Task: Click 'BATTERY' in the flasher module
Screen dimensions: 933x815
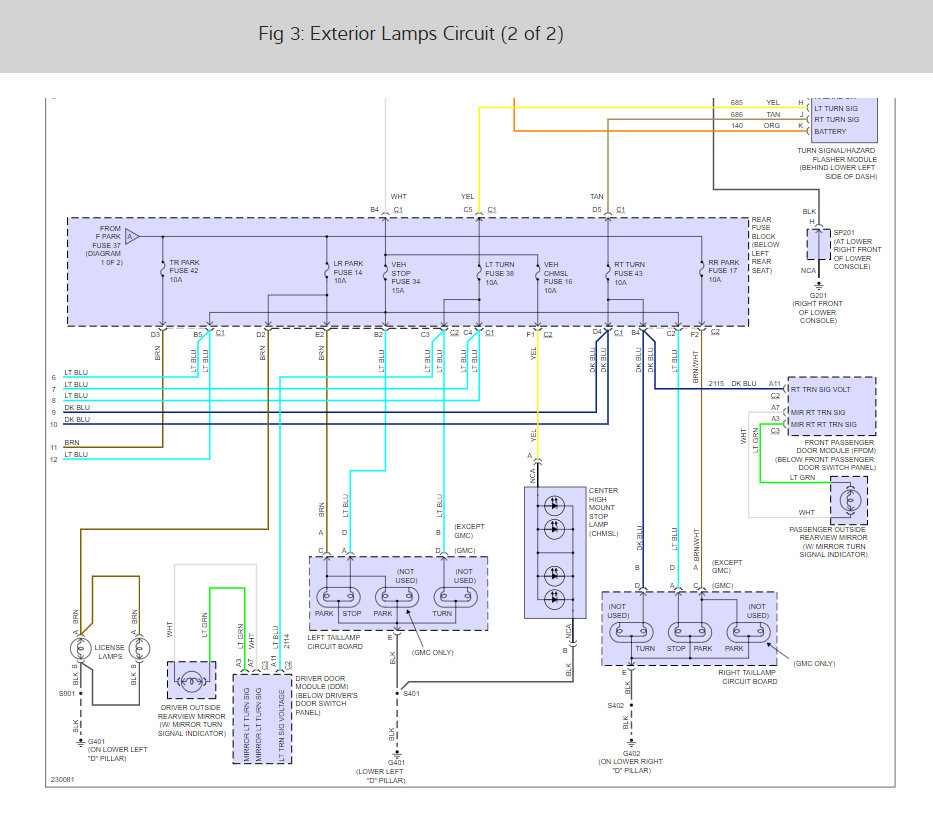Action: tap(830, 131)
